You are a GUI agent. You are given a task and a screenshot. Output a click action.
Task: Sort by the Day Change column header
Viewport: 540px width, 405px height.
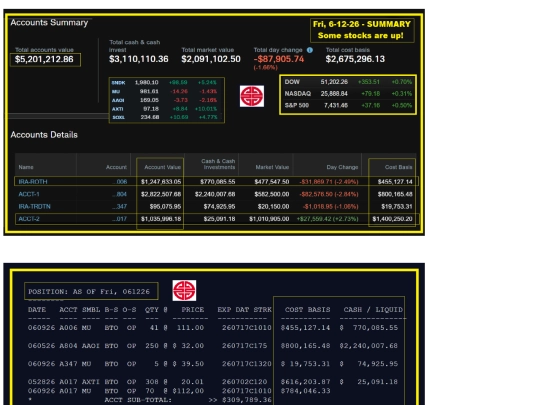342,167
